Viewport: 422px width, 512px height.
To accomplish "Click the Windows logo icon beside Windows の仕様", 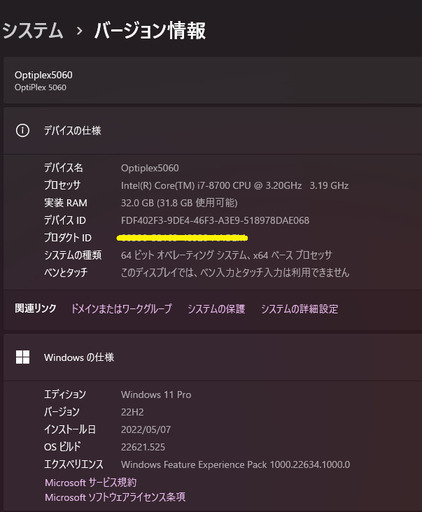I will point(22,357).
